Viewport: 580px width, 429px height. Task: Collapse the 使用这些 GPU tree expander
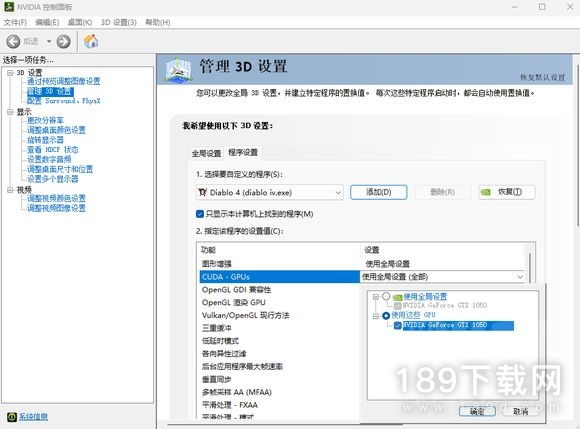tap(376, 316)
